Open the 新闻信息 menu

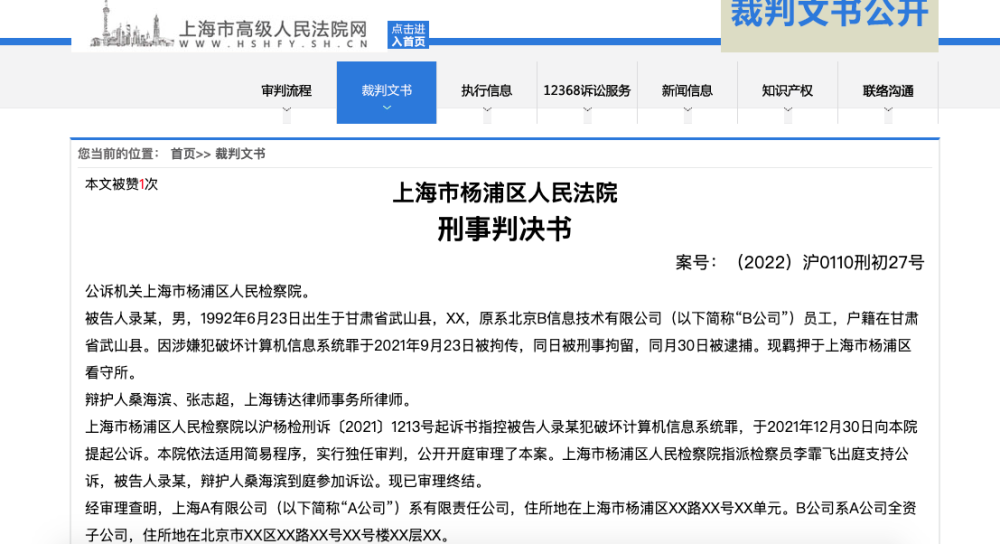tap(687, 91)
